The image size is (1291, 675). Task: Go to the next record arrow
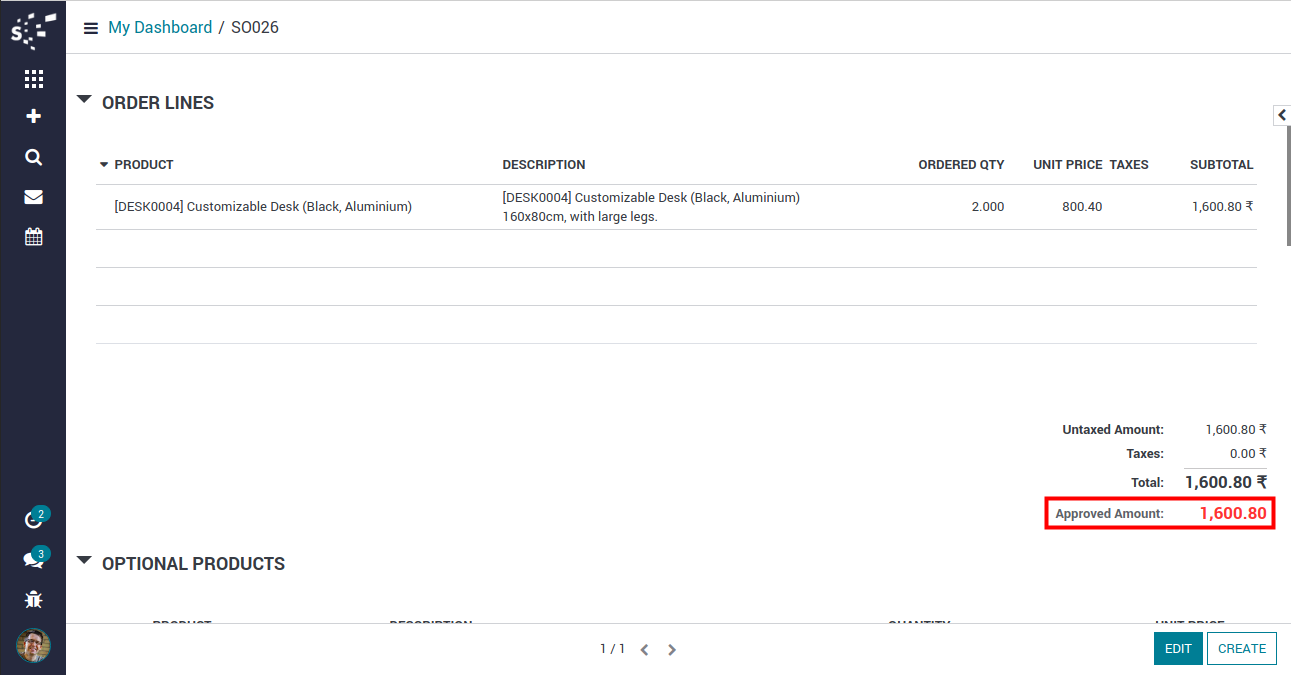pos(672,650)
